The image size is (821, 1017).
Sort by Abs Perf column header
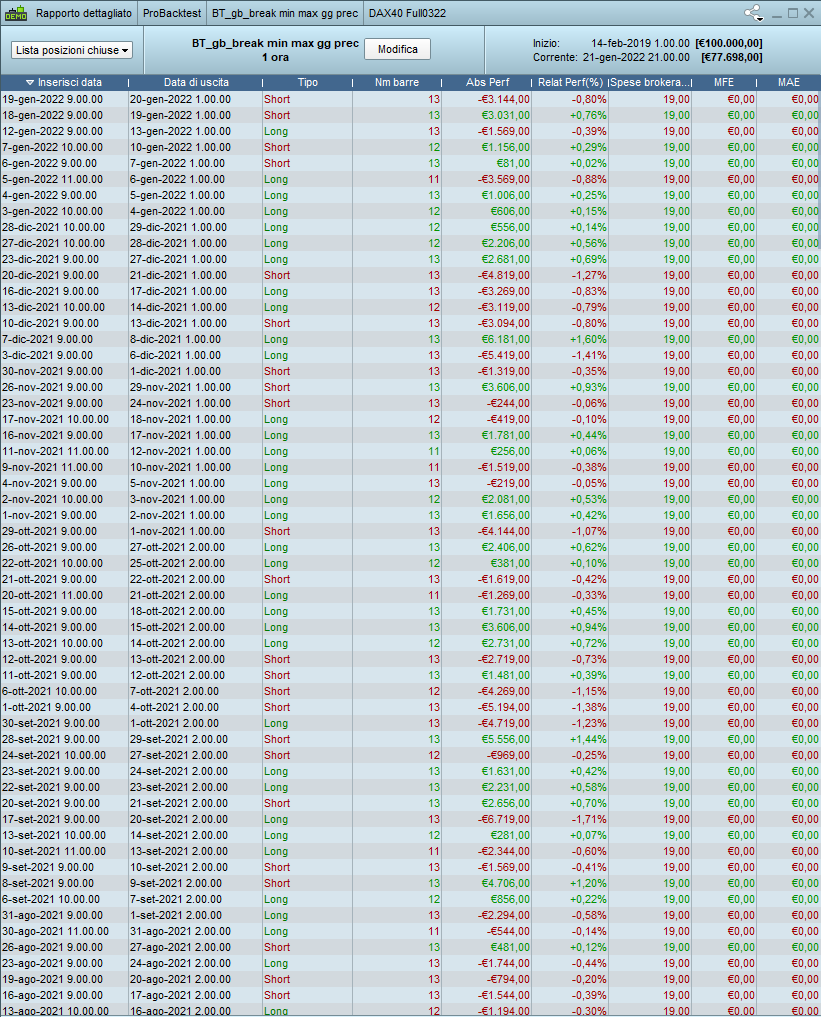487,82
